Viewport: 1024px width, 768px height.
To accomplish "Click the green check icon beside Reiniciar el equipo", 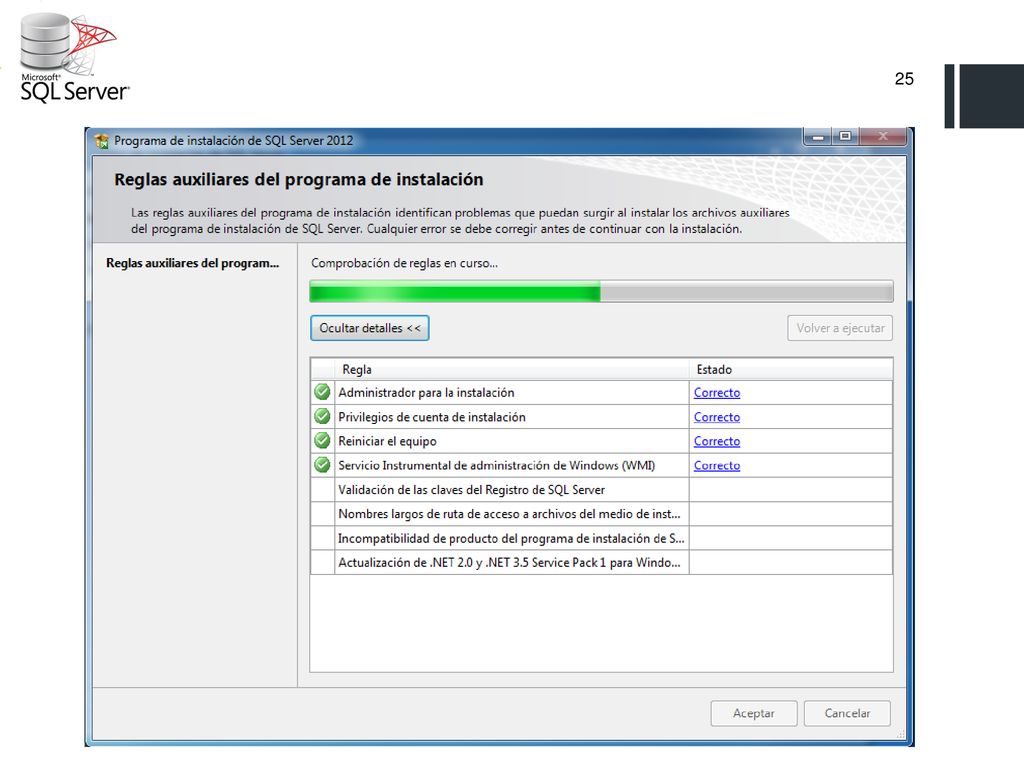I will point(322,440).
